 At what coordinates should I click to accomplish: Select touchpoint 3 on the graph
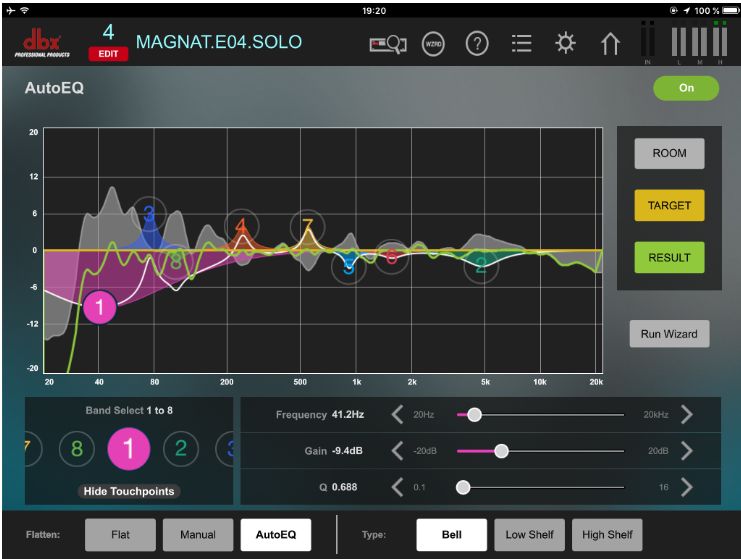pyautogui.click(x=149, y=214)
